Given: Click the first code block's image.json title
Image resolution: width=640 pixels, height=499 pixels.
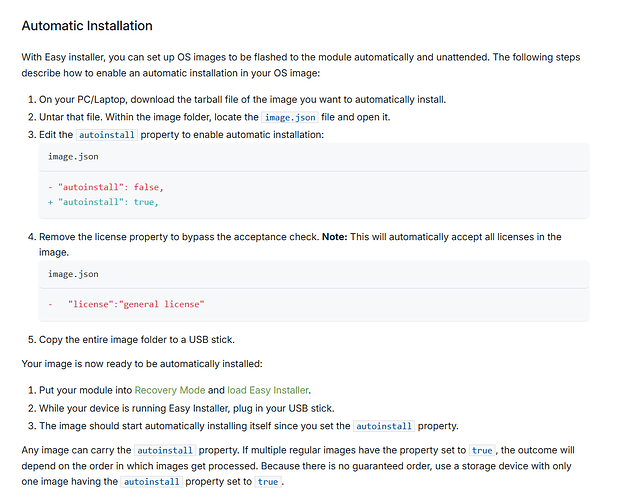Looking at the screenshot, I should click(73, 157).
